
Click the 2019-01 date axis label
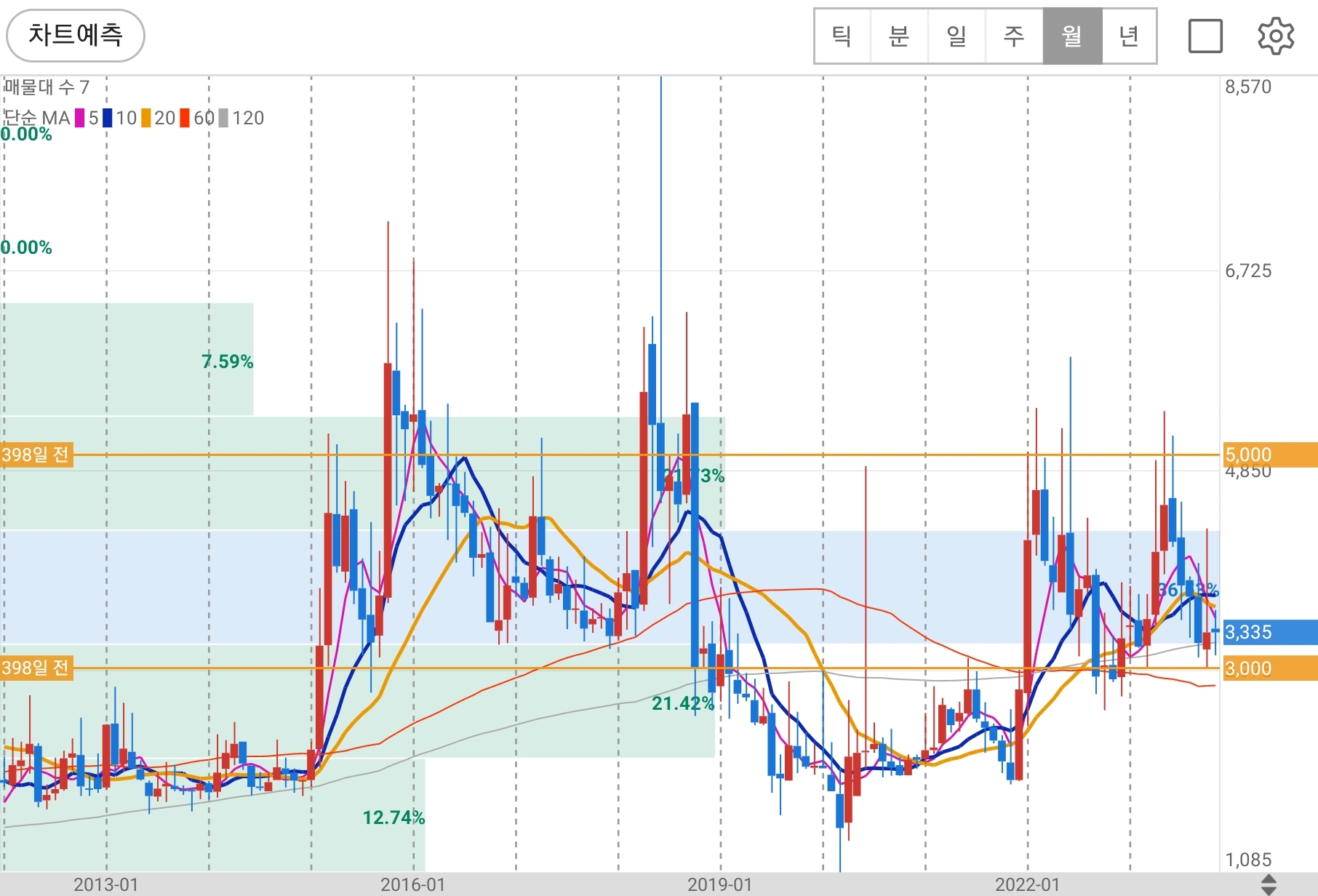[719, 884]
